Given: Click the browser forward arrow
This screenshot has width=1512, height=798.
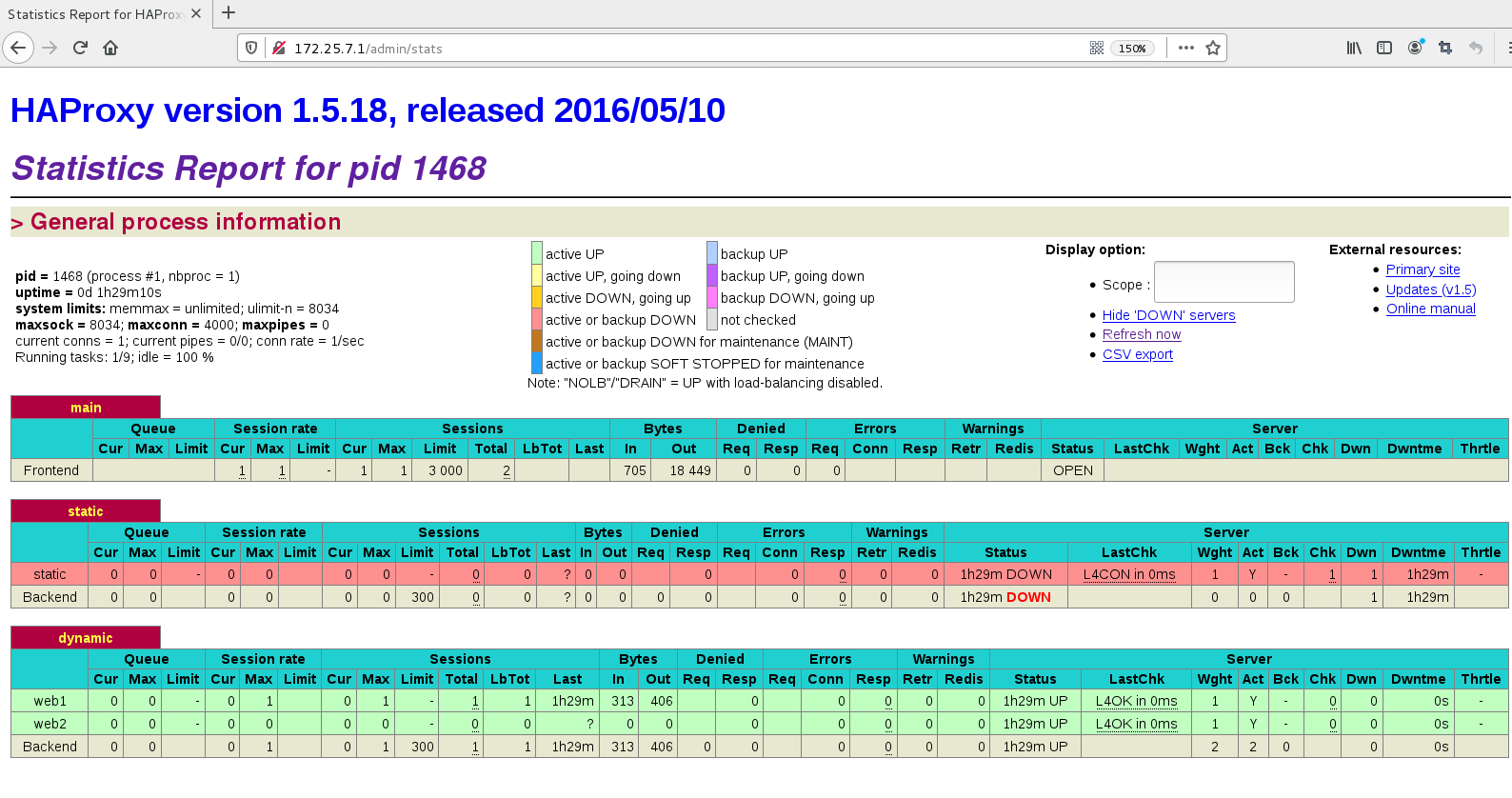Looking at the screenshot, I should 50,48.
